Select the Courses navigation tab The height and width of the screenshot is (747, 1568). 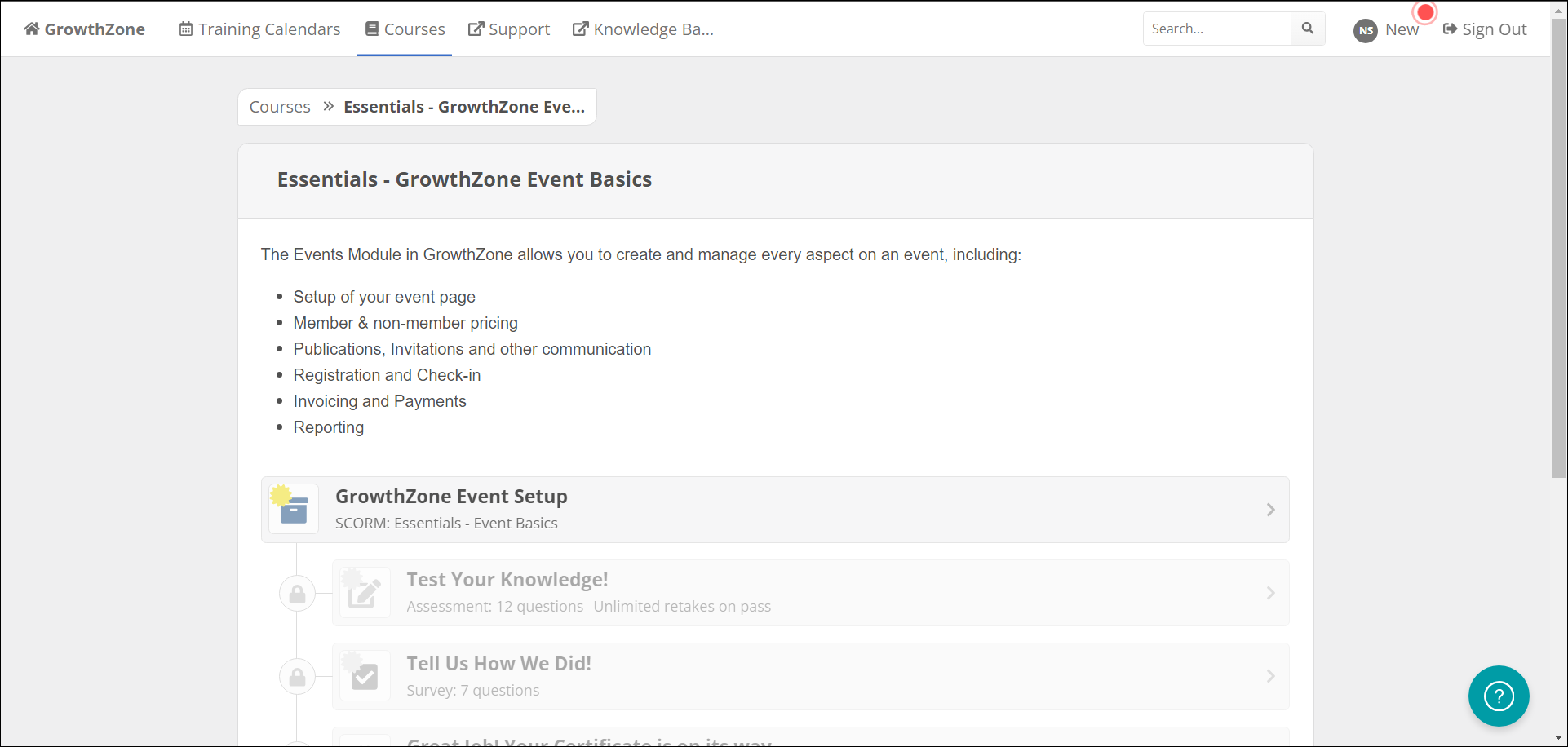click(405, 29)
